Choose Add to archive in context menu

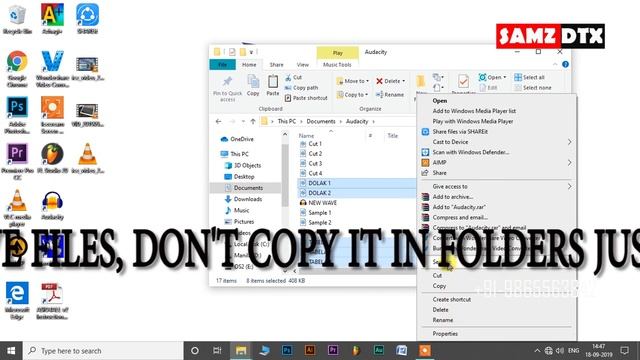(453, 197)
